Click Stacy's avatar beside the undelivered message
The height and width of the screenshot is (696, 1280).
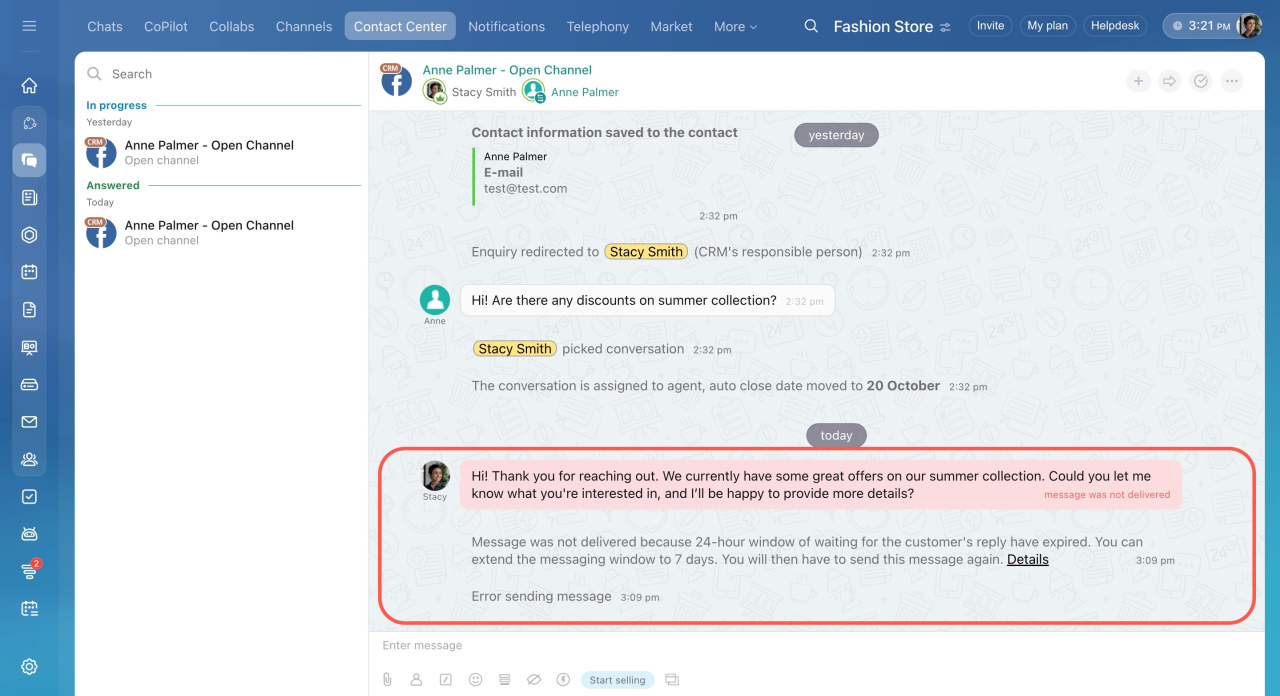(x=435, y=476)
